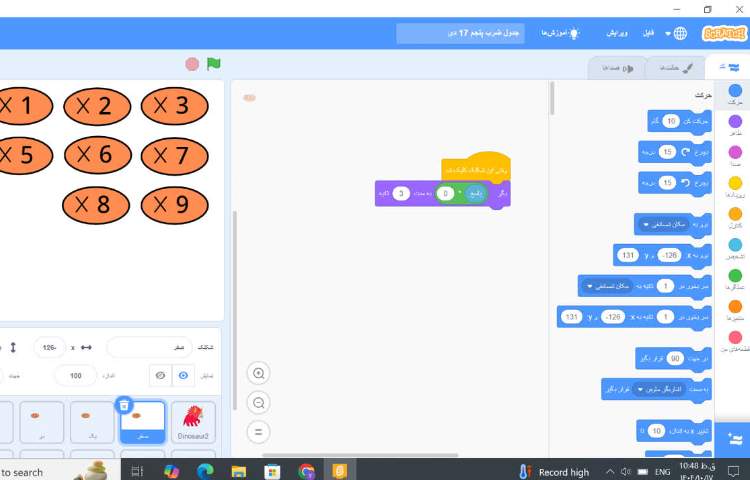Click the green flag to run project

coord(213,64)
